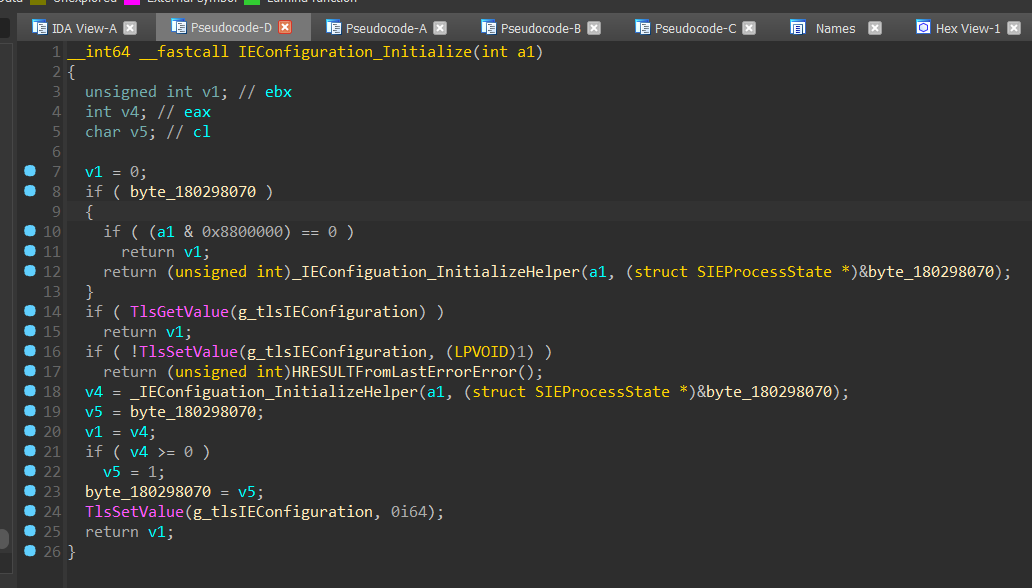Click the ebx register comment
Viewport: 1032px width, 588px height.
278,92
